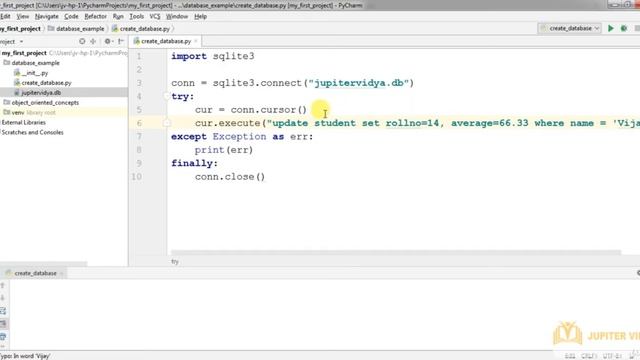Viewport: 640px width, 360px height.
Task: Open the Code menu
Action: point(71,16)
